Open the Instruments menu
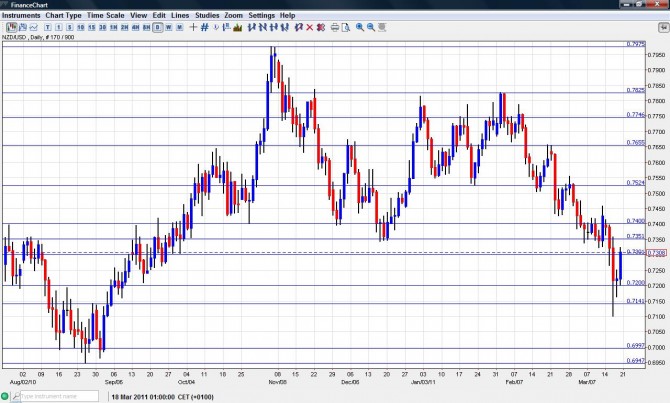Image resolution: width=670 pixels, height=403 pixels. [x=21, y=15]
